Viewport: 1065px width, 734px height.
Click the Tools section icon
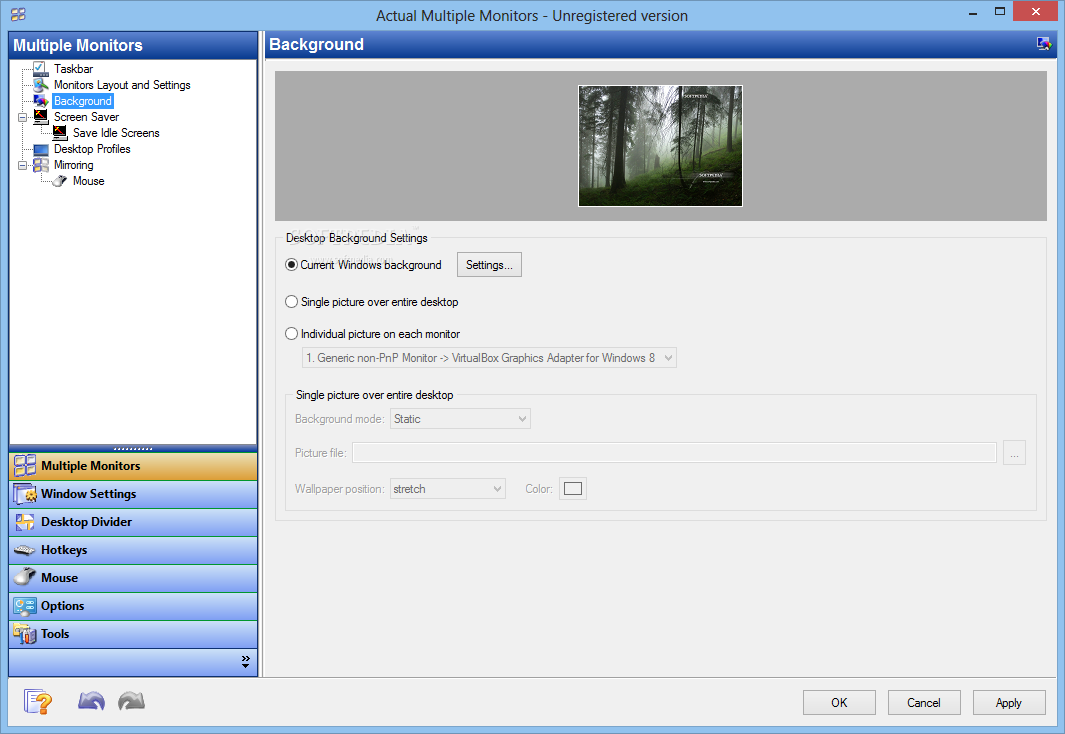[x=25, y=634]
